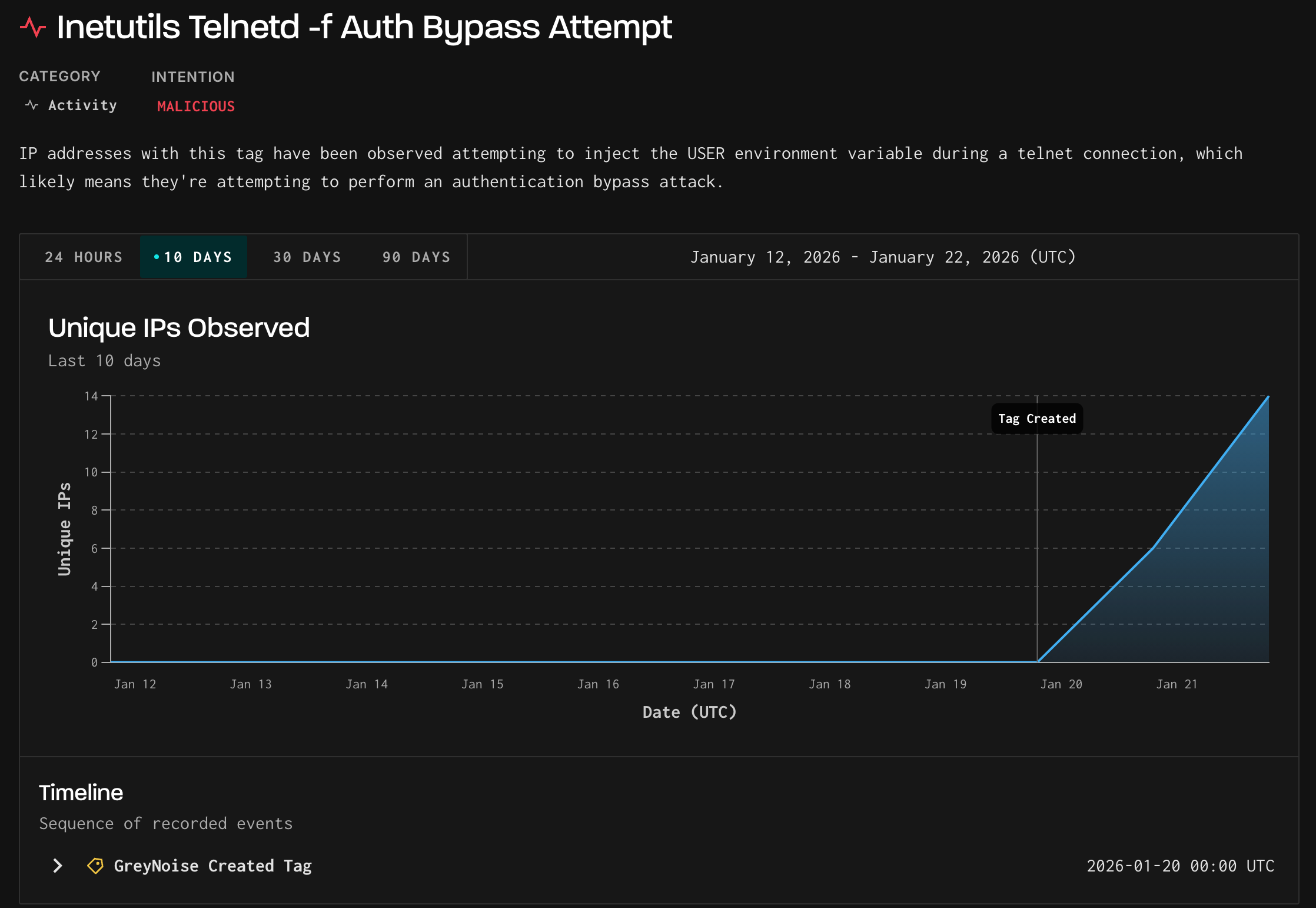Switch to the 90 DAYS view
Image resolution: width=1316 pixels, height=908 pixels.
[416, 257]
